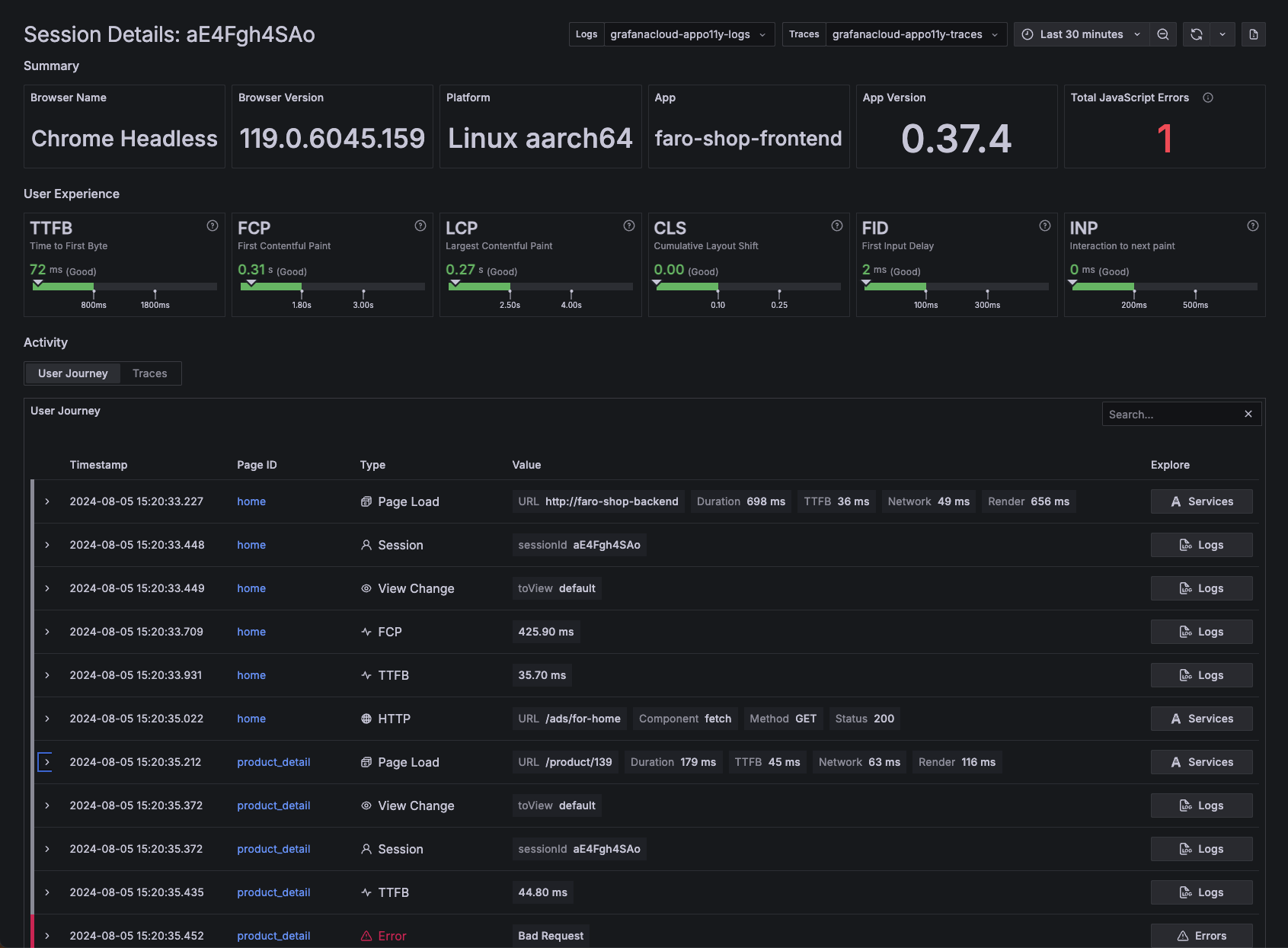The width and height of the screenshot is (1288, 948).
Task: Click the INP panel info icon
Action: coord(1253,226)
